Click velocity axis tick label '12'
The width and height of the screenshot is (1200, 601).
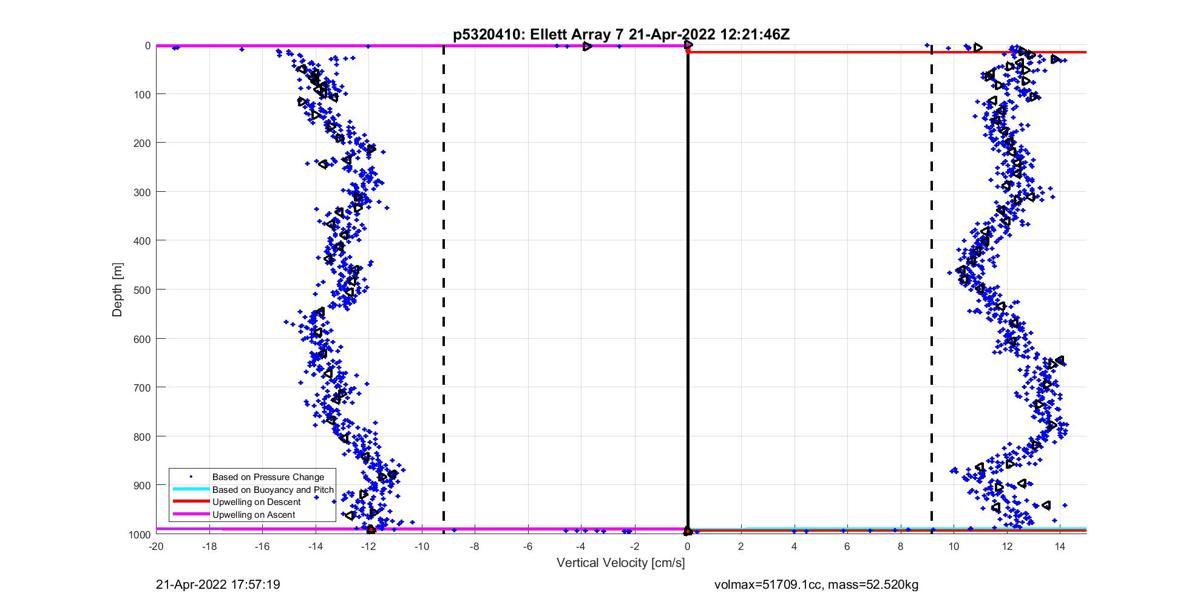(1006, 547)
